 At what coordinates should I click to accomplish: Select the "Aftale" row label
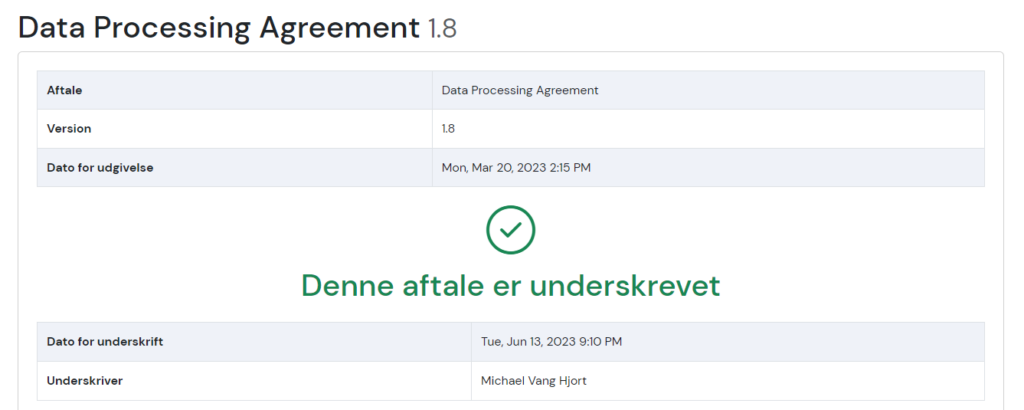[x=64, y=90]
